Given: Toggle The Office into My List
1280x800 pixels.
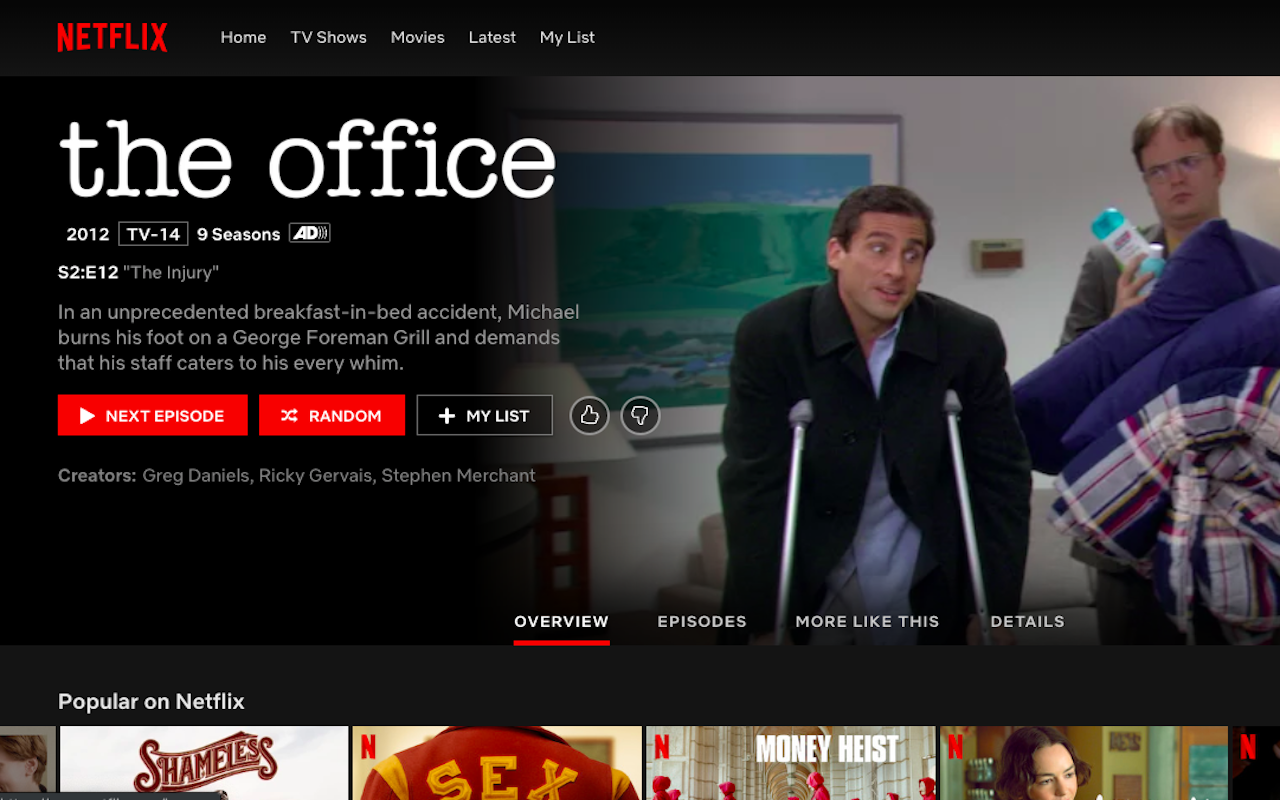Looking at the screenshot, I should tap(484, 415).
